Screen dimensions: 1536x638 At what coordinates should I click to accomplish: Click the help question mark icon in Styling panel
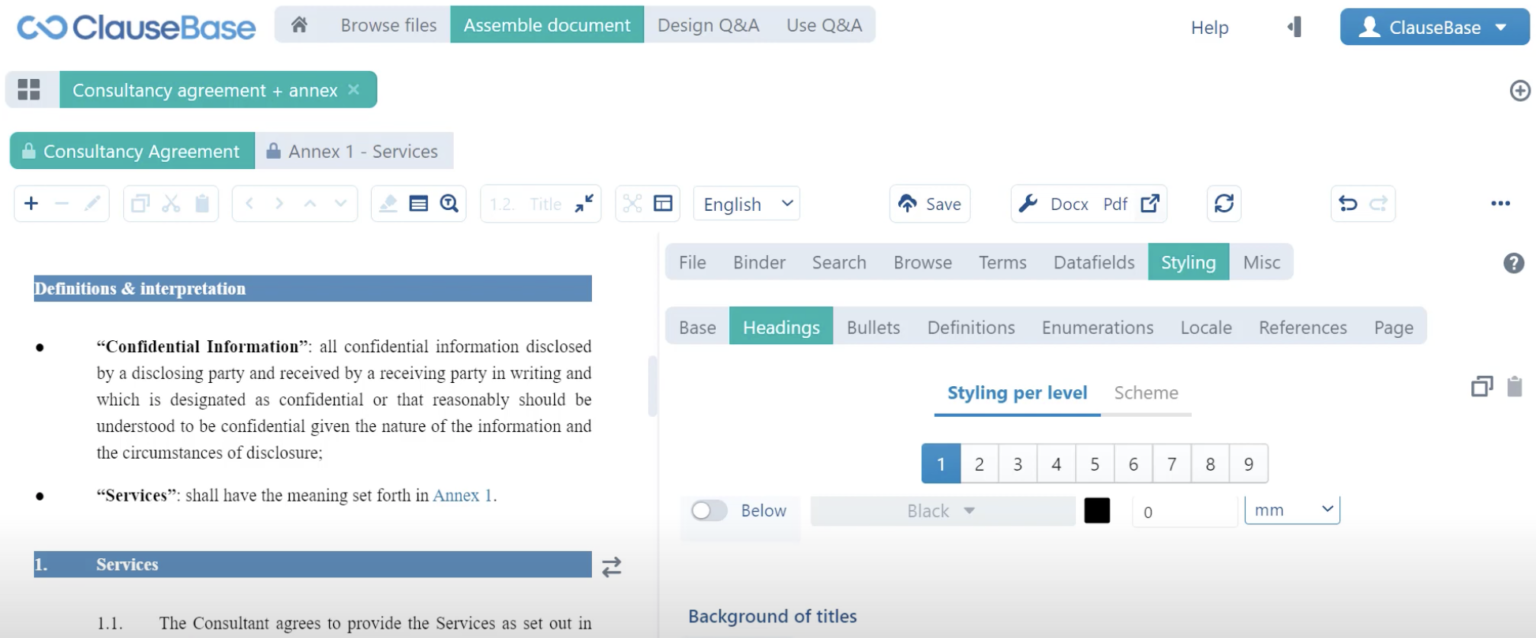[x=1513, y=263]
